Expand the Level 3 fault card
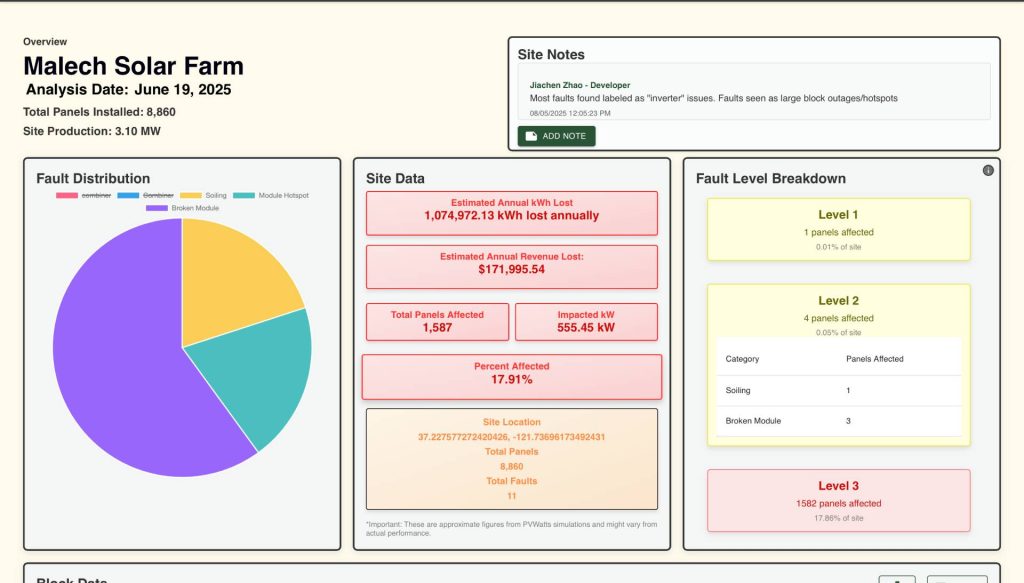 click(838, 500)
